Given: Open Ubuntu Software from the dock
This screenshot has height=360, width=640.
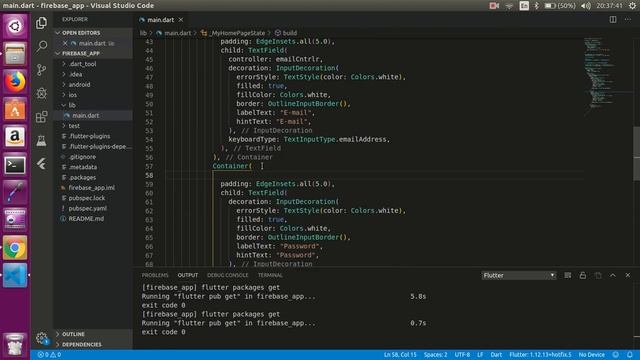Looking at the screenshot, I should tap(15, 109).
